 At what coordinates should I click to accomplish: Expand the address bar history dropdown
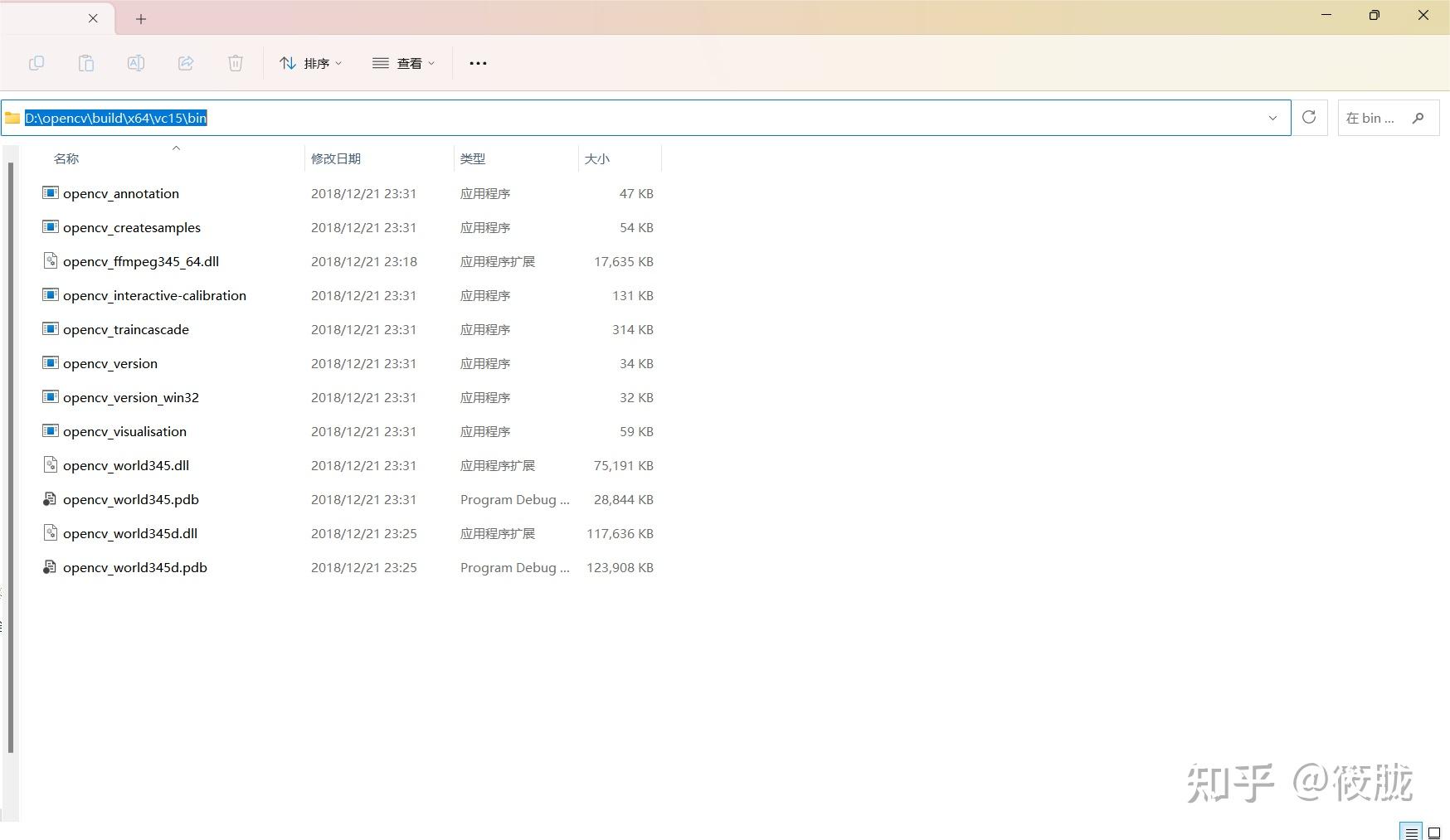[x=1272, y=118]
